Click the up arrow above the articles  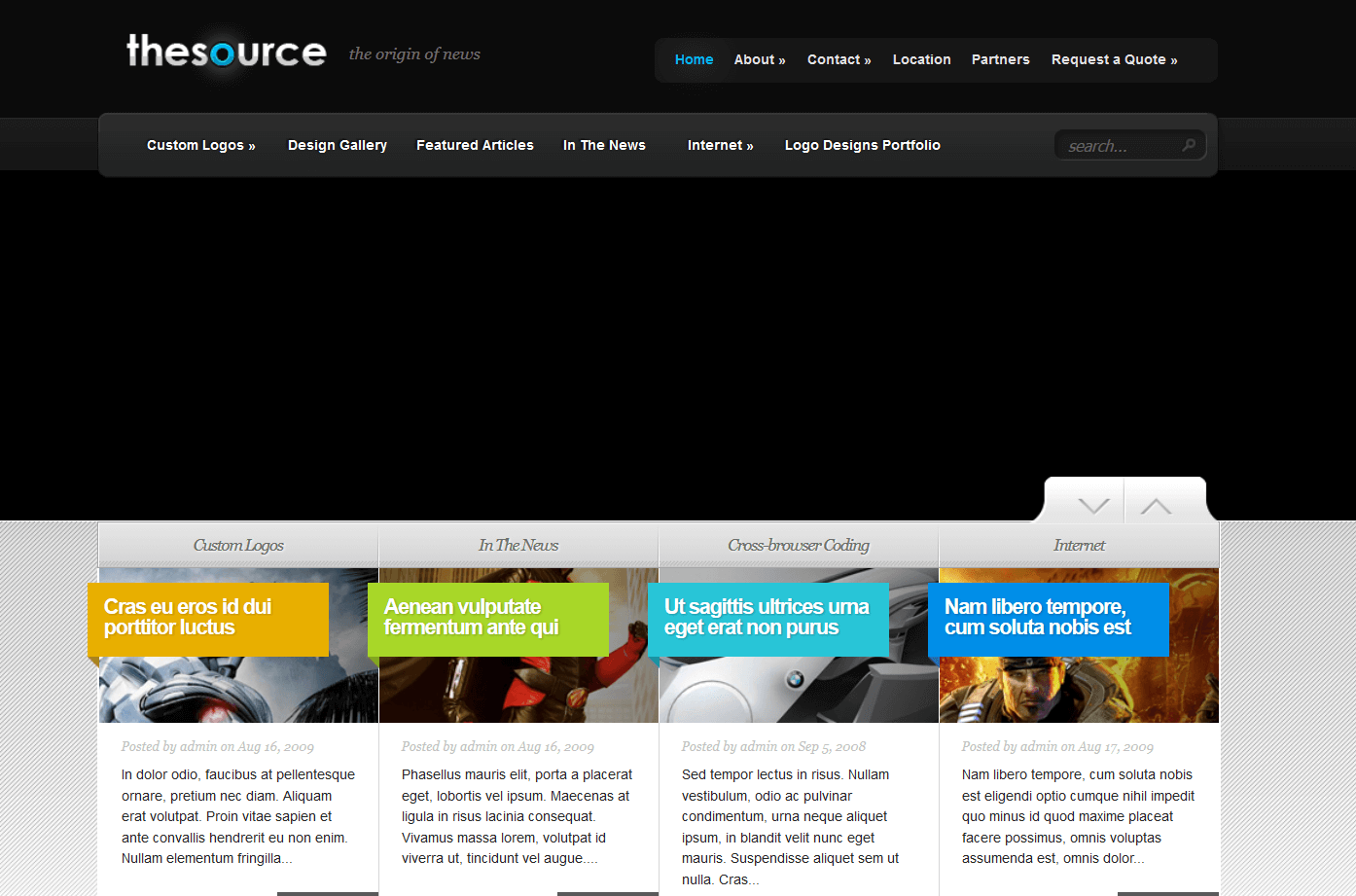pos(1156,505)
